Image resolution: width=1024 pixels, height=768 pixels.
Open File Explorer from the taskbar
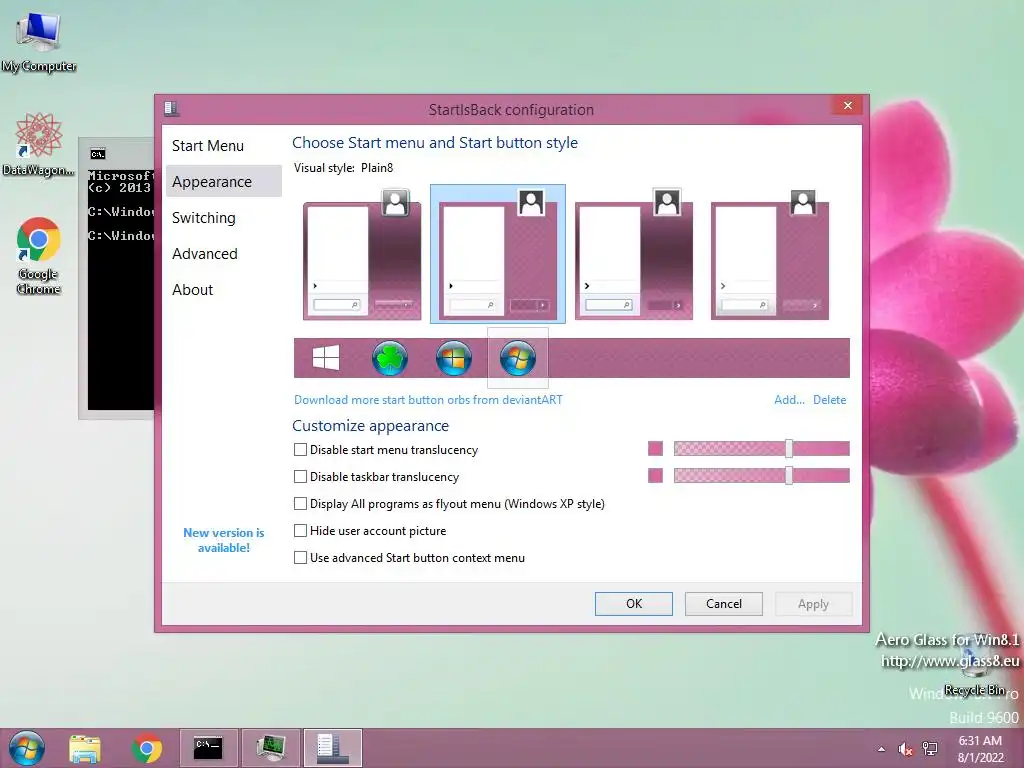[x=85, y=748]
